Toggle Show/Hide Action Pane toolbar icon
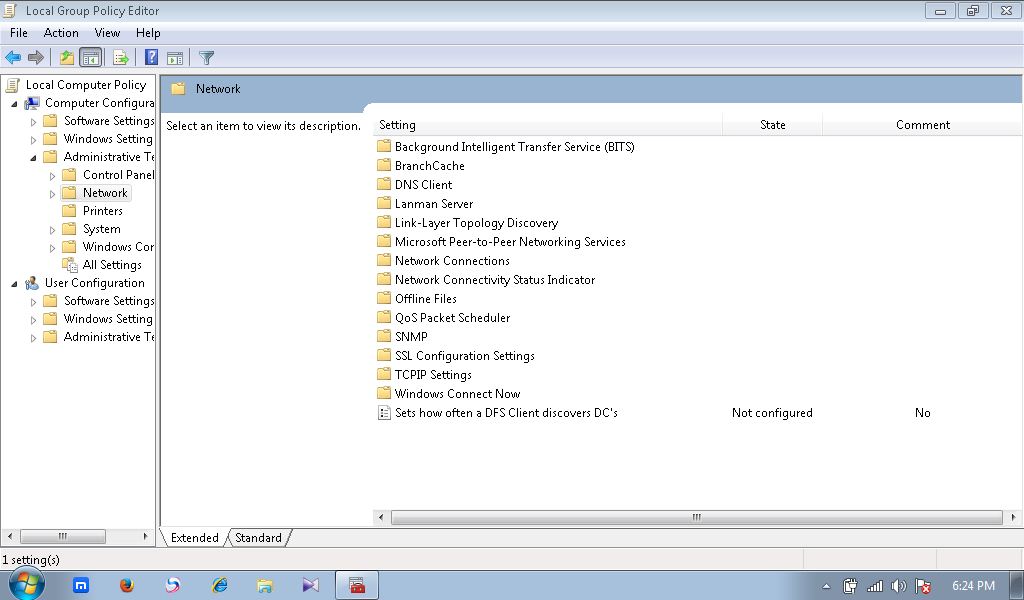 tap(174, 57)
